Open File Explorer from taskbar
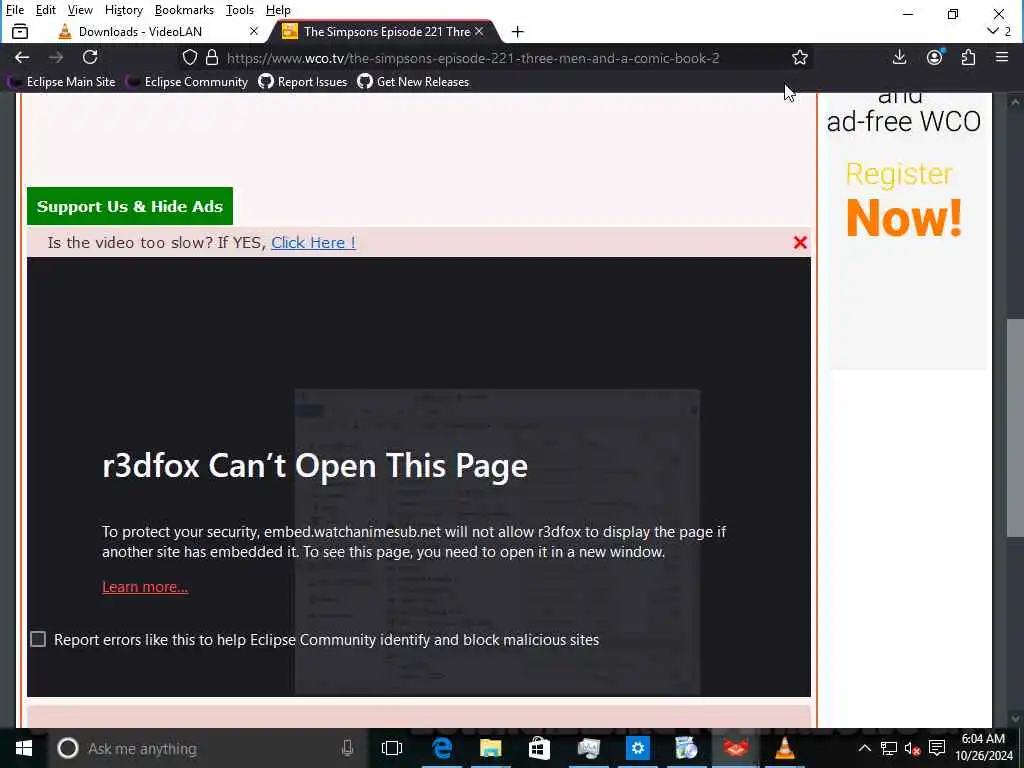1024x768 pixels. tap(490, 748)
